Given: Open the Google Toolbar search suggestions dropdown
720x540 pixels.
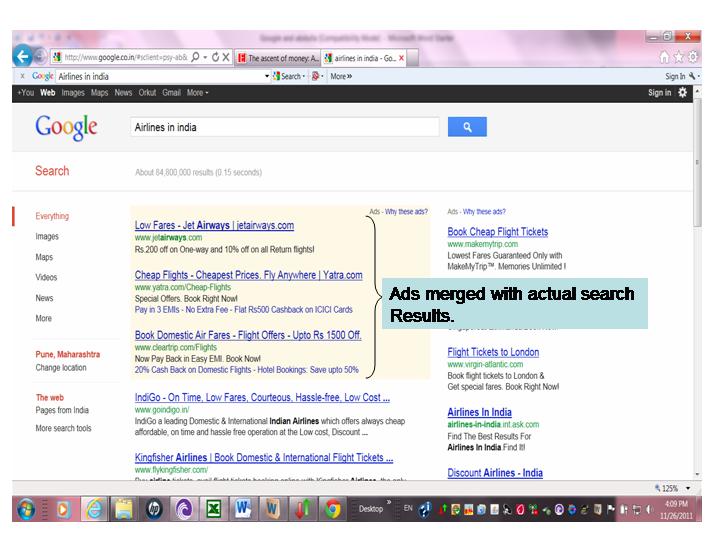Looking at the screenshot, I should pyautogui.click(x=267, y=76).
